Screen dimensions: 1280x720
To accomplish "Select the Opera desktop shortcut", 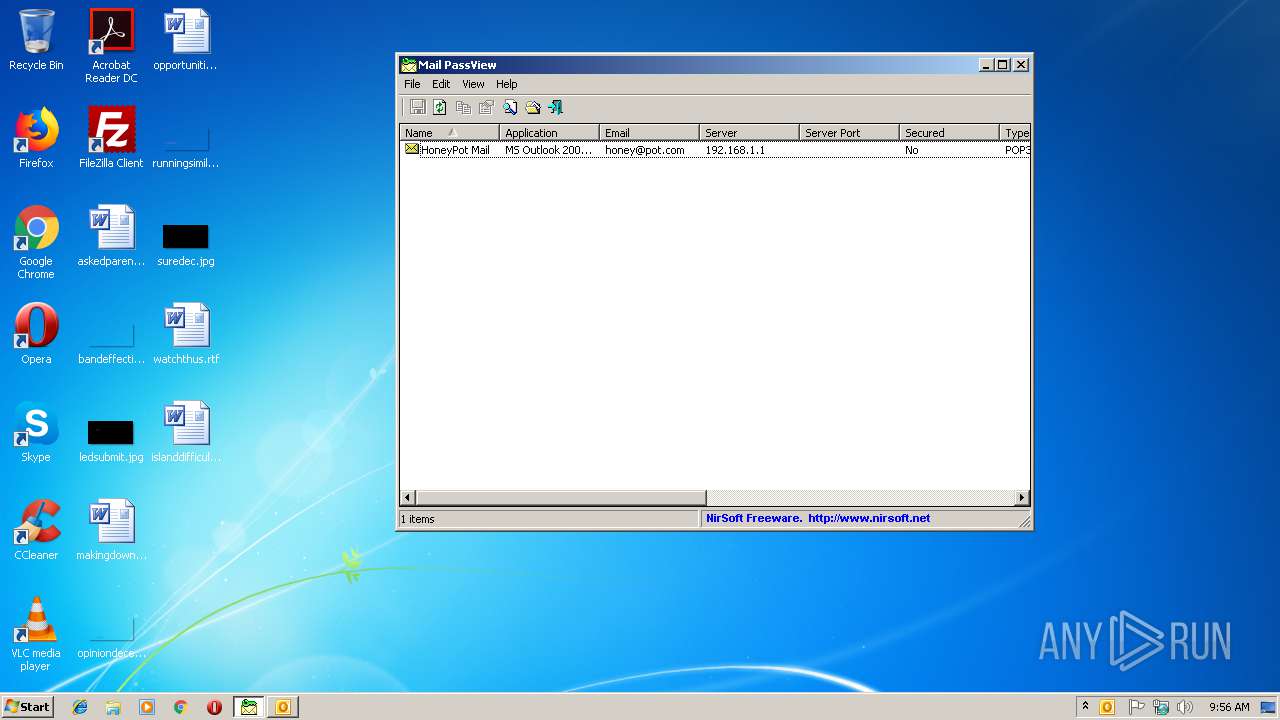I will 36,334.
